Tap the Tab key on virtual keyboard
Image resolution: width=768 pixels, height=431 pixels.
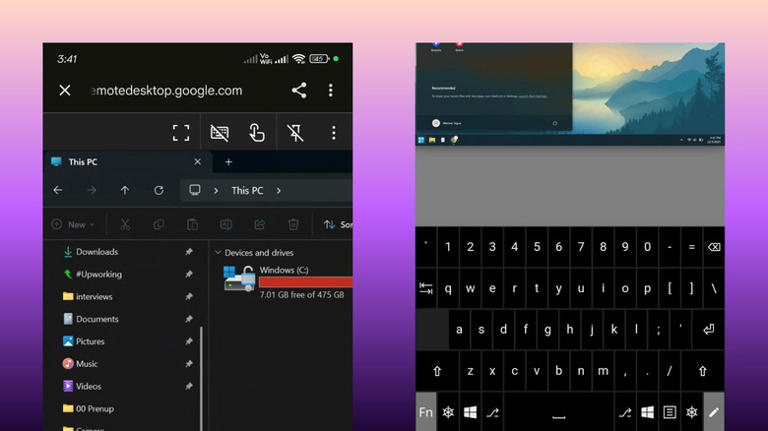coord(426,288)
